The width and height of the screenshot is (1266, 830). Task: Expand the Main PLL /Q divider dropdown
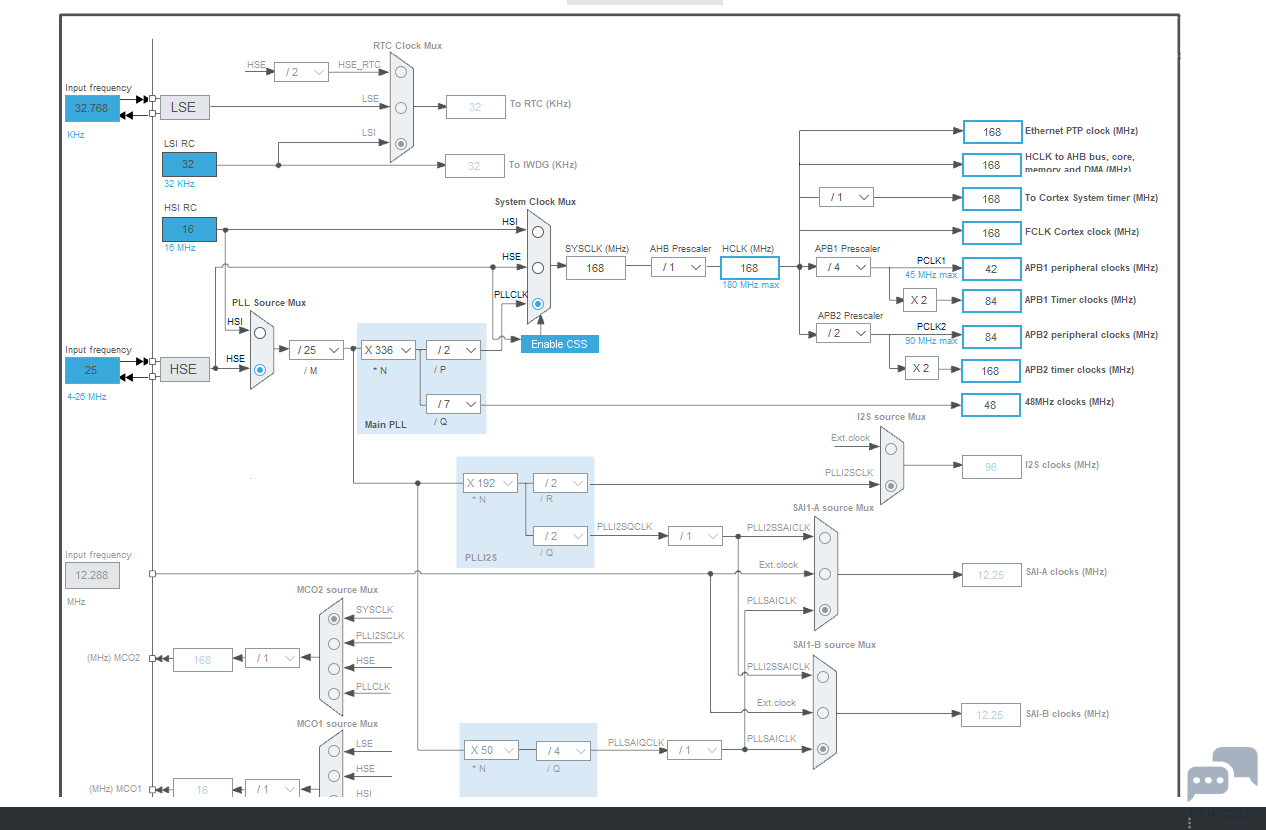(453, 404)
